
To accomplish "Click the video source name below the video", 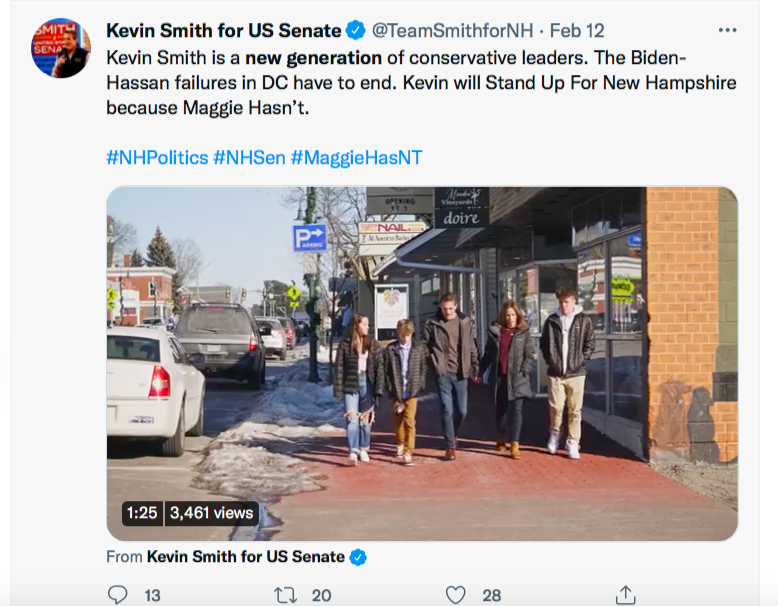I will click(x=246, y=557).
